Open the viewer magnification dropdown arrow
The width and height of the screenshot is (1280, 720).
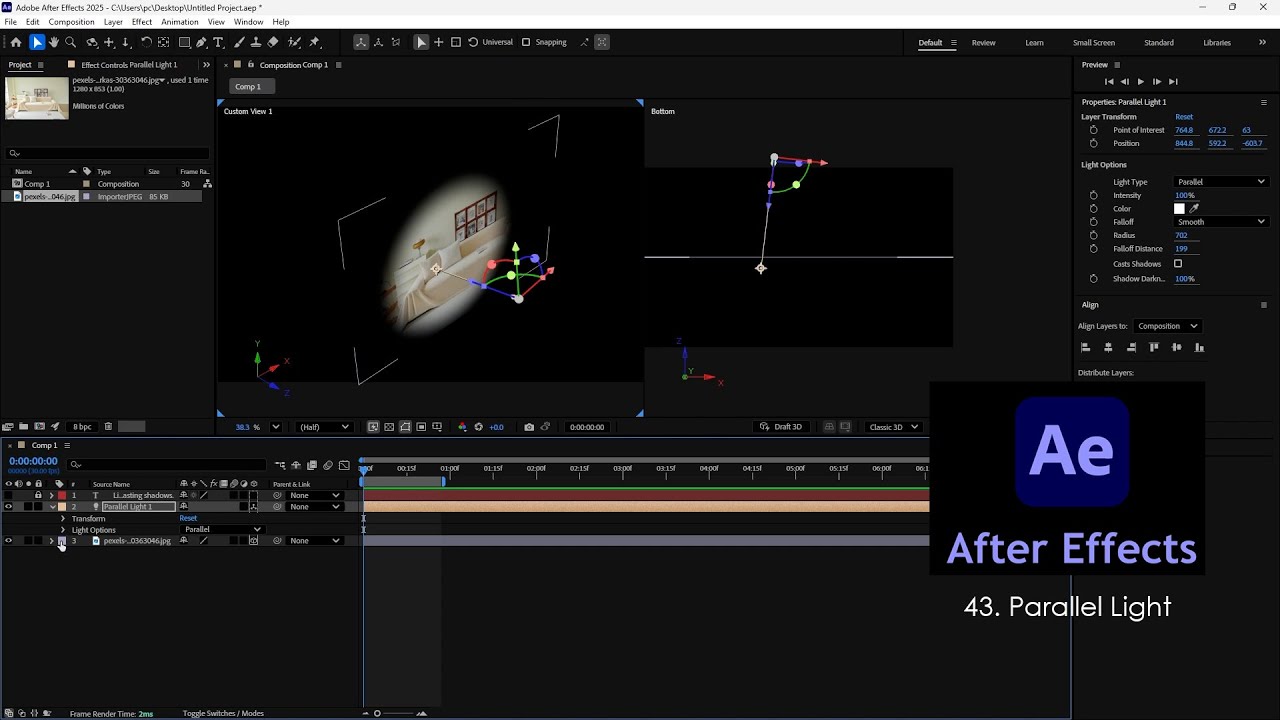(x=276, y=427)
